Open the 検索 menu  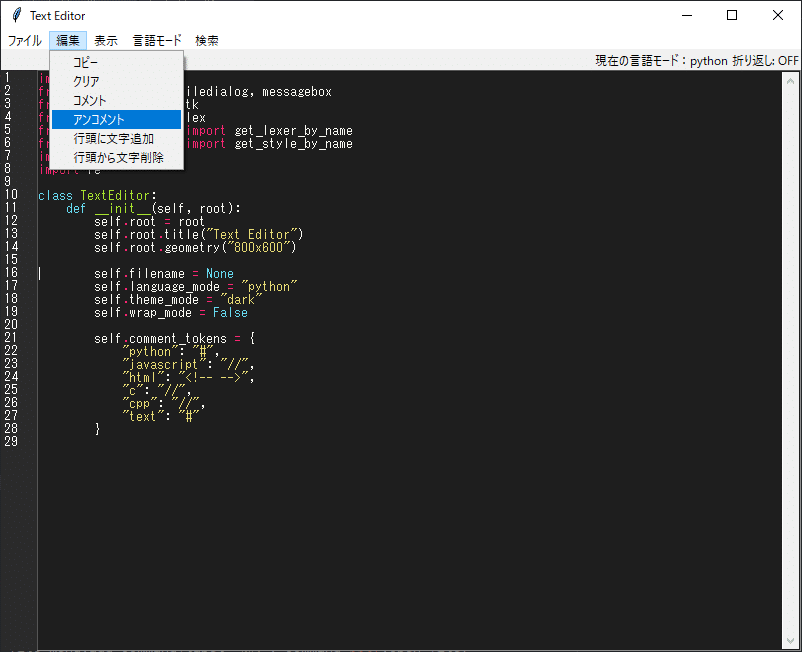coord(205,40)
